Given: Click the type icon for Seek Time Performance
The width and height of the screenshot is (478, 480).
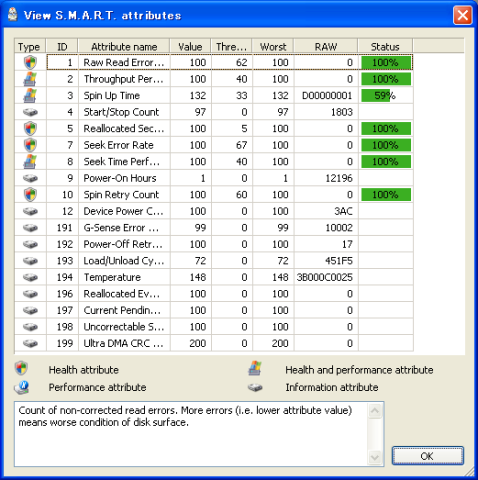Looking at the screenshot, I should [x=30, y=162].
